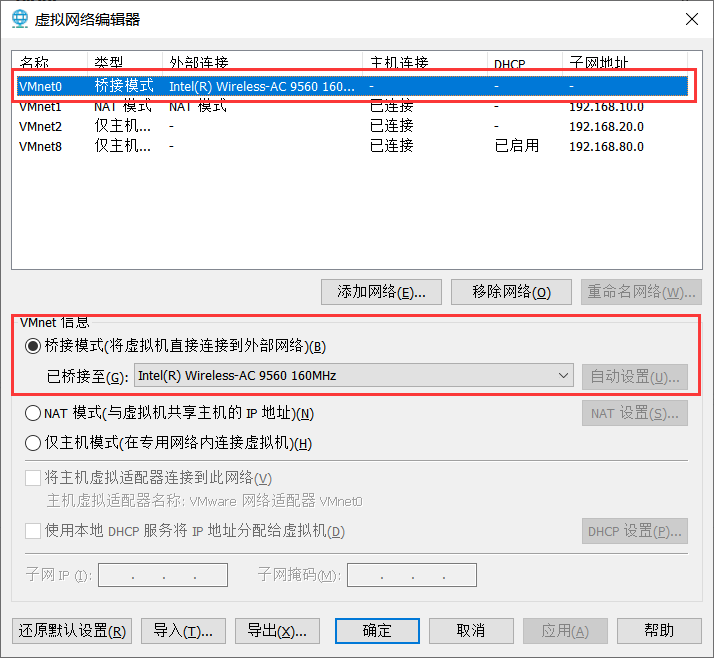Select the VMnet8 row
The height and width of the screenshot is (658, 714).
pyautogui.click(x=352, y=146)
